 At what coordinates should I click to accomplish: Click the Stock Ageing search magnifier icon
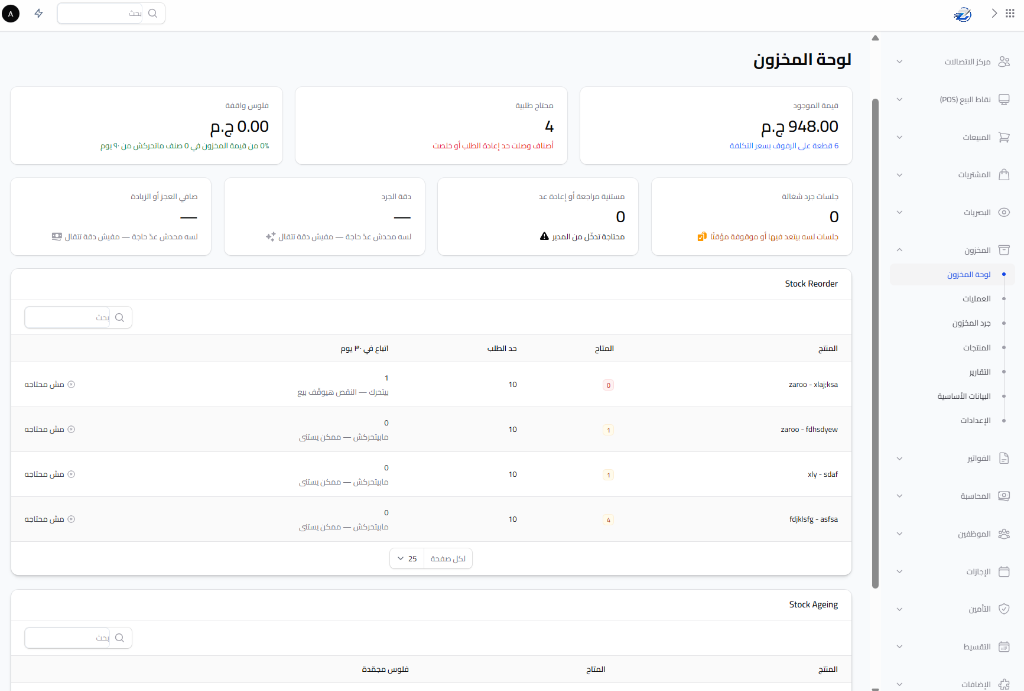coord(120,638)
